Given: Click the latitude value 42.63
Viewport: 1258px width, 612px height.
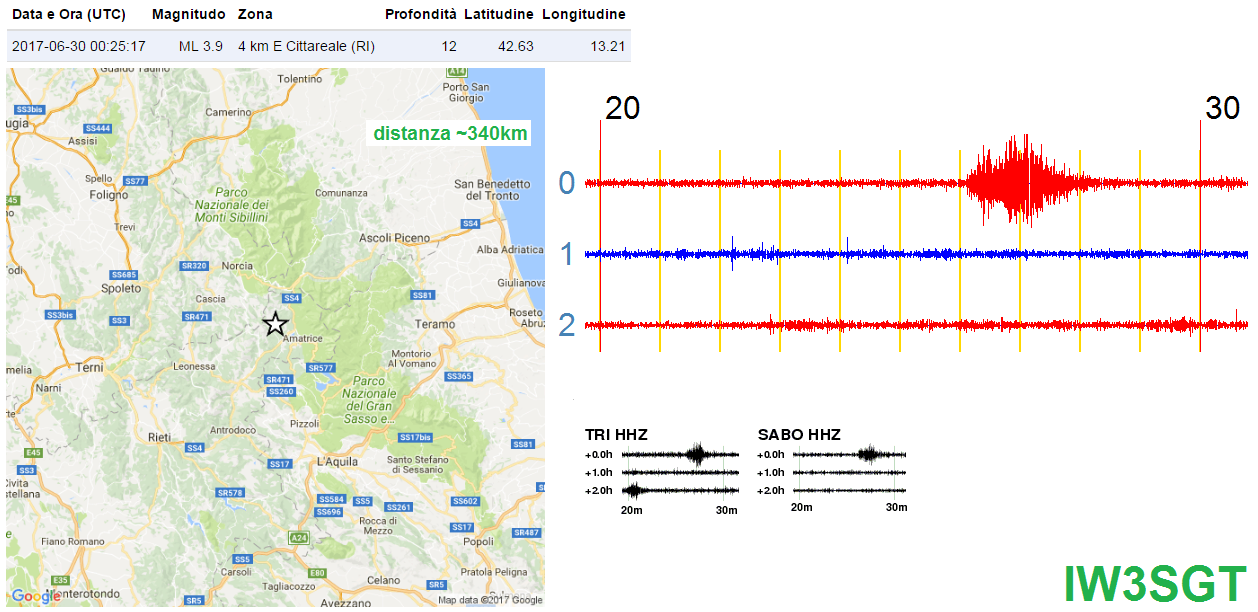Looking at the screenshot, I should point(516,46).
